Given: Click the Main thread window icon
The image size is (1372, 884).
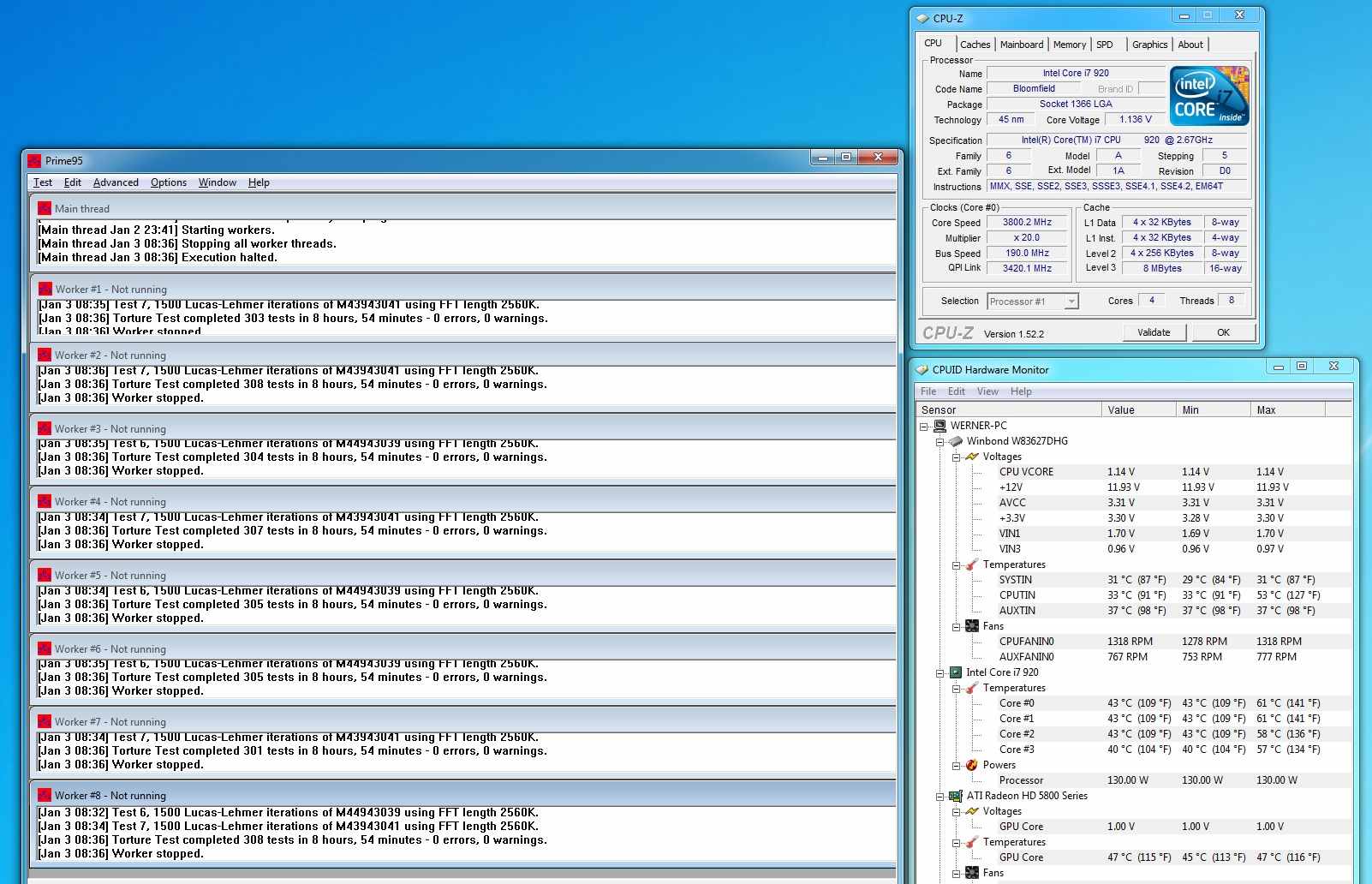Looking at the screenshot, I should coord(45,208).
